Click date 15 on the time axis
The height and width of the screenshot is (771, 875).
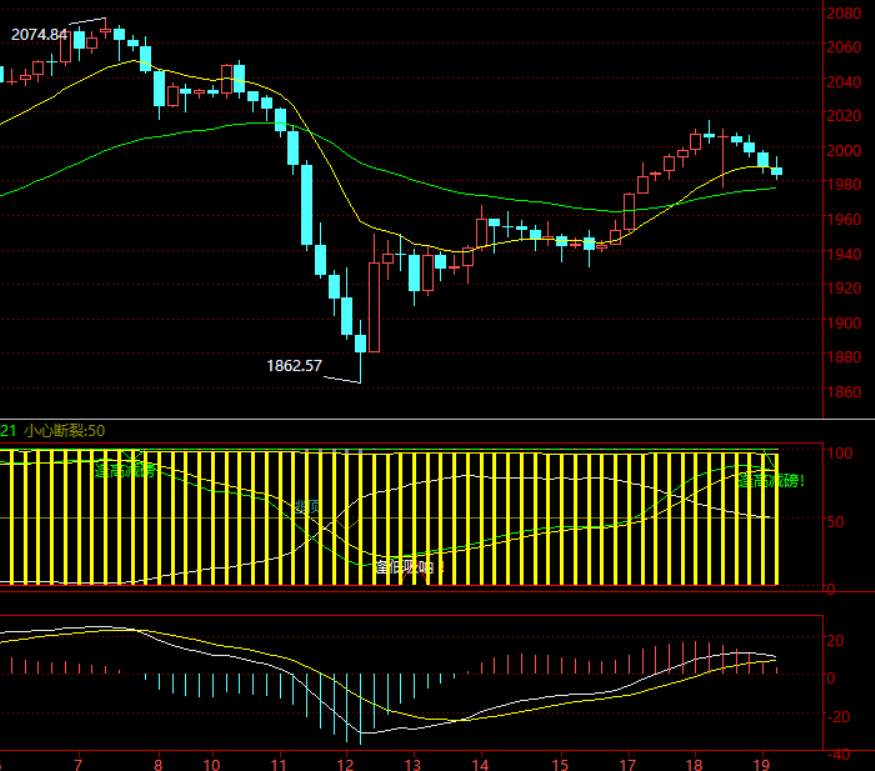[x=560, y=764]
